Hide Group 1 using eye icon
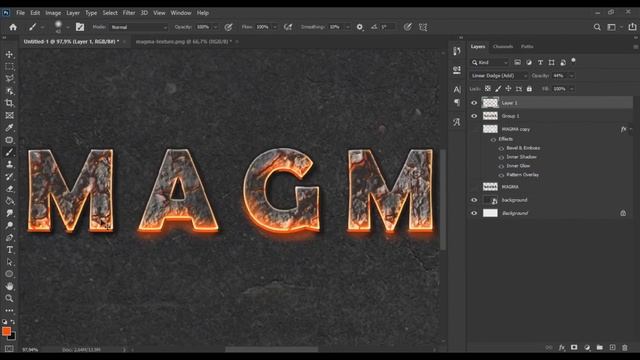 [x=474, y=116]
